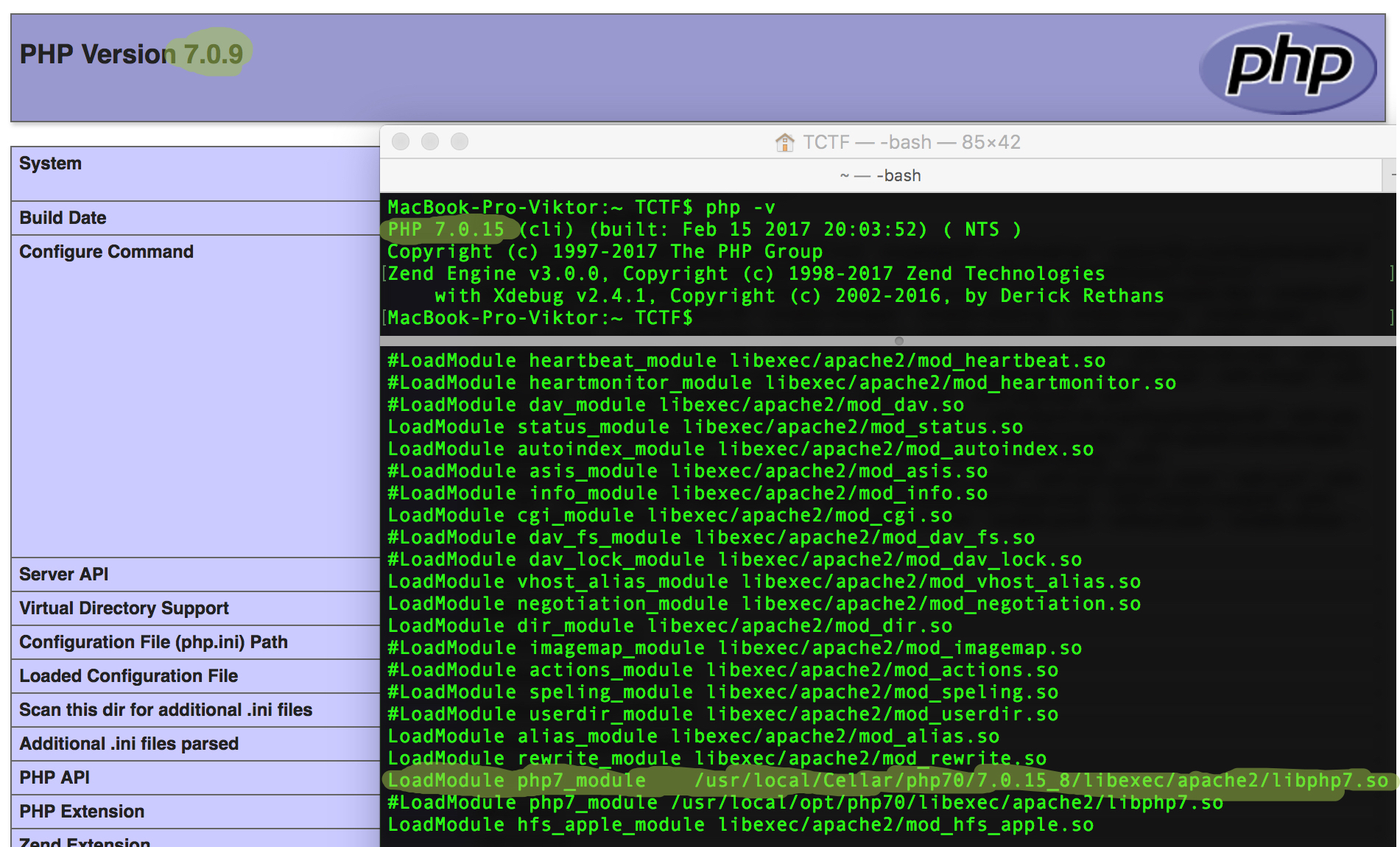Click the 'PHP Version 7.0.9' heading
This screenshot has height=847, width=1400.
[131, 54]
